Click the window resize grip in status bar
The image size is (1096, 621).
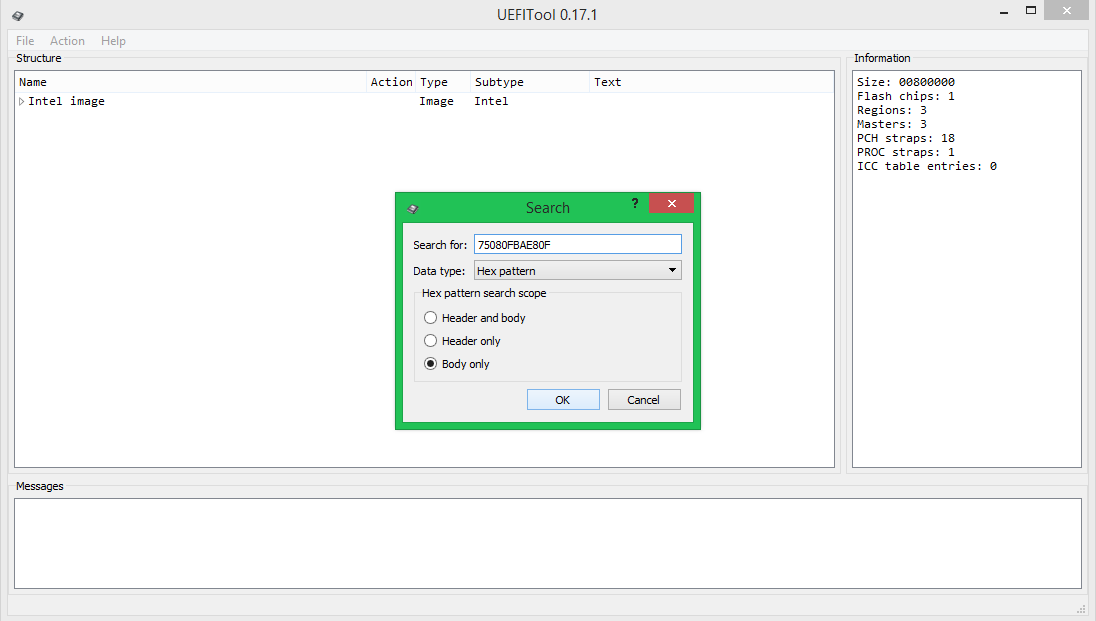pyautogui.click(x=1082, y=609)
